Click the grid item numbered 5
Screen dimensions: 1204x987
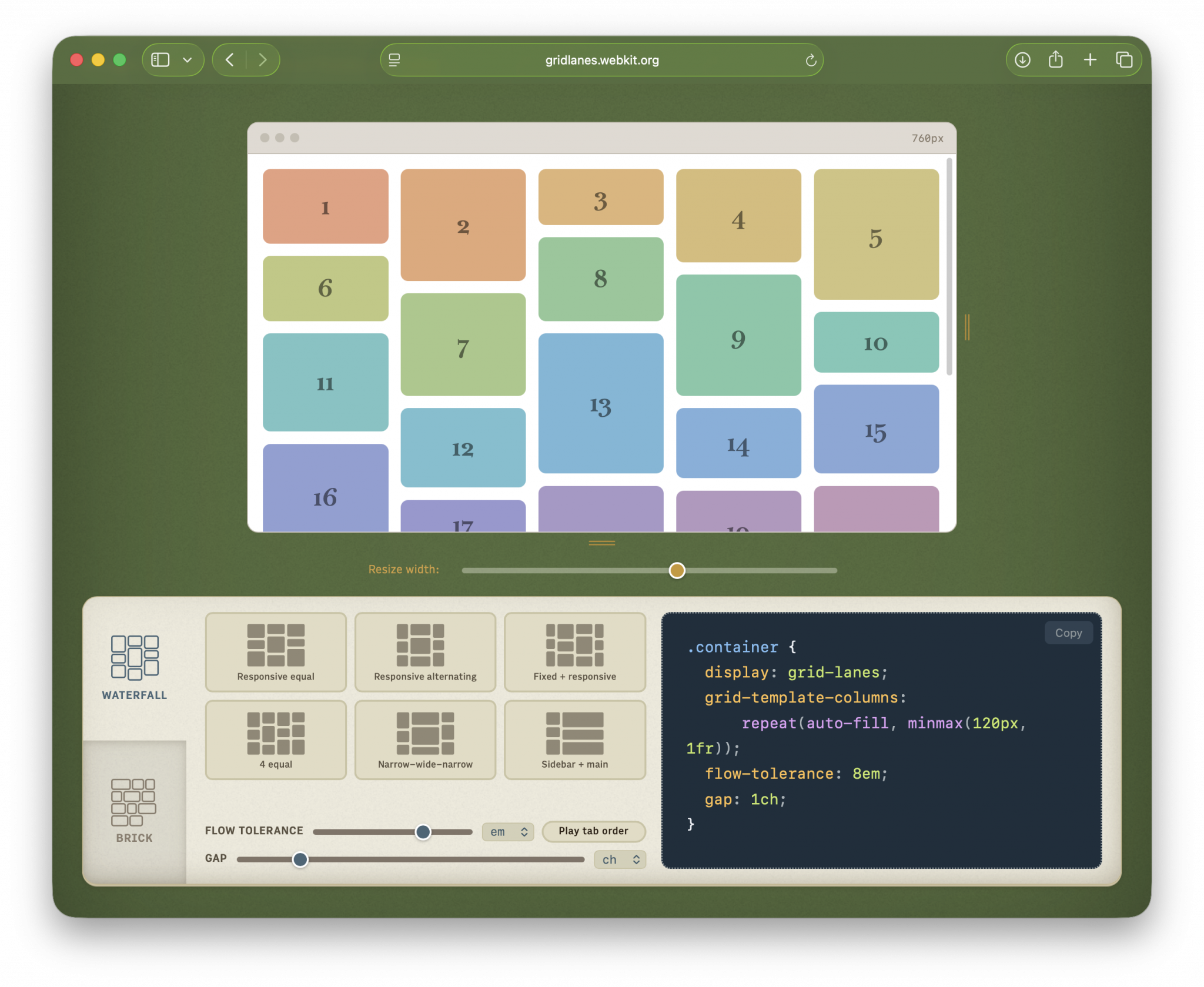coord(876,235)
